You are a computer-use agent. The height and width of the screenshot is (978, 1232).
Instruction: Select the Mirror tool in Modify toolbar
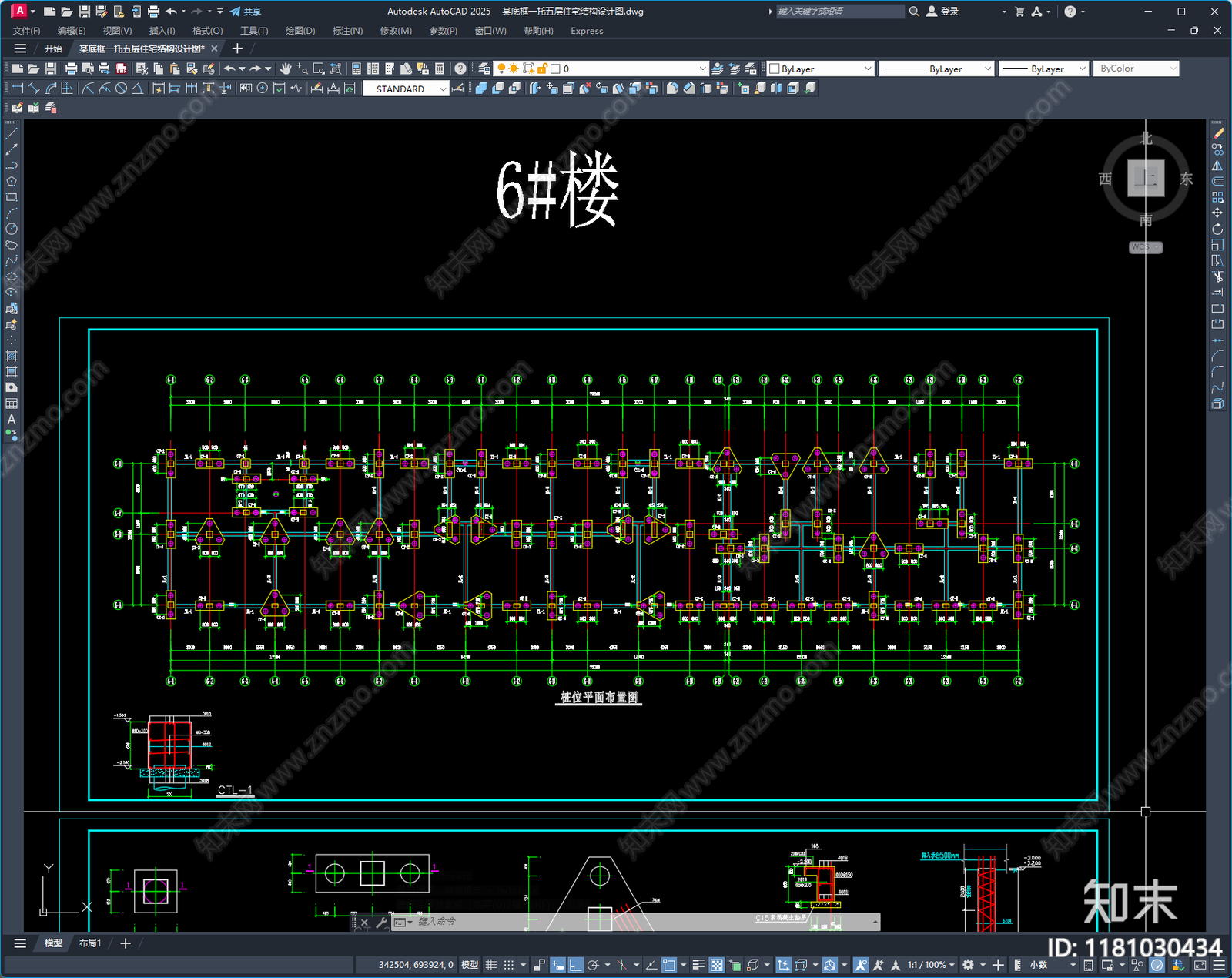(1217, 165)
